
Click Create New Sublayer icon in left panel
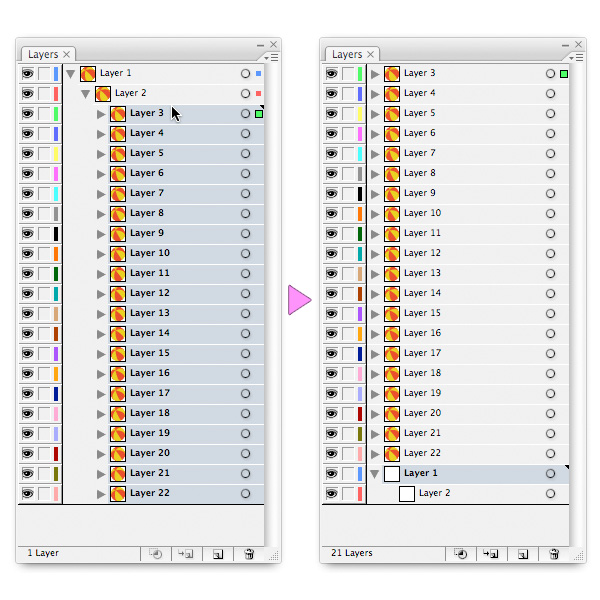click(x=186, y=554)
